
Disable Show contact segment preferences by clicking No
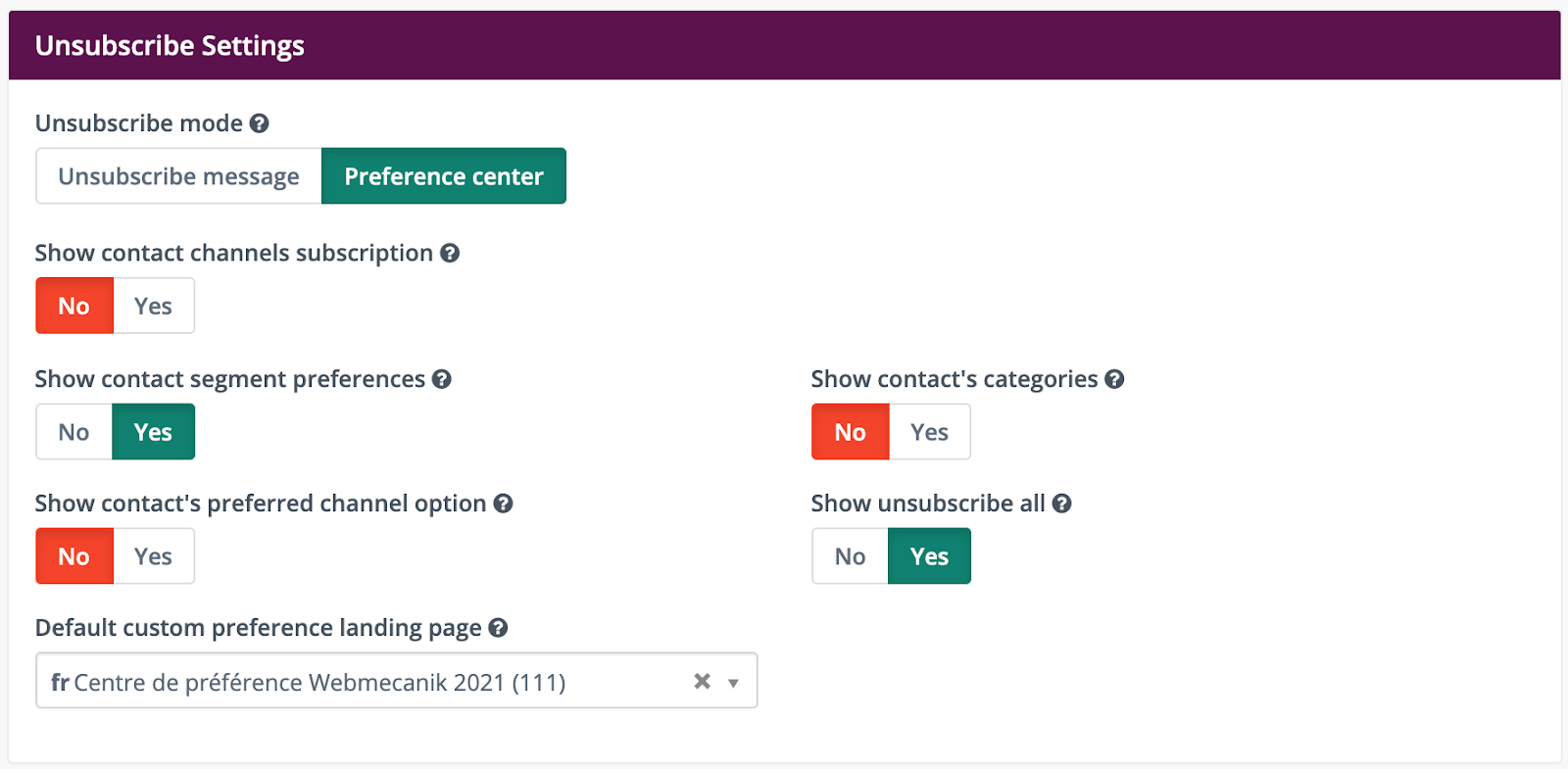point(73,431)
